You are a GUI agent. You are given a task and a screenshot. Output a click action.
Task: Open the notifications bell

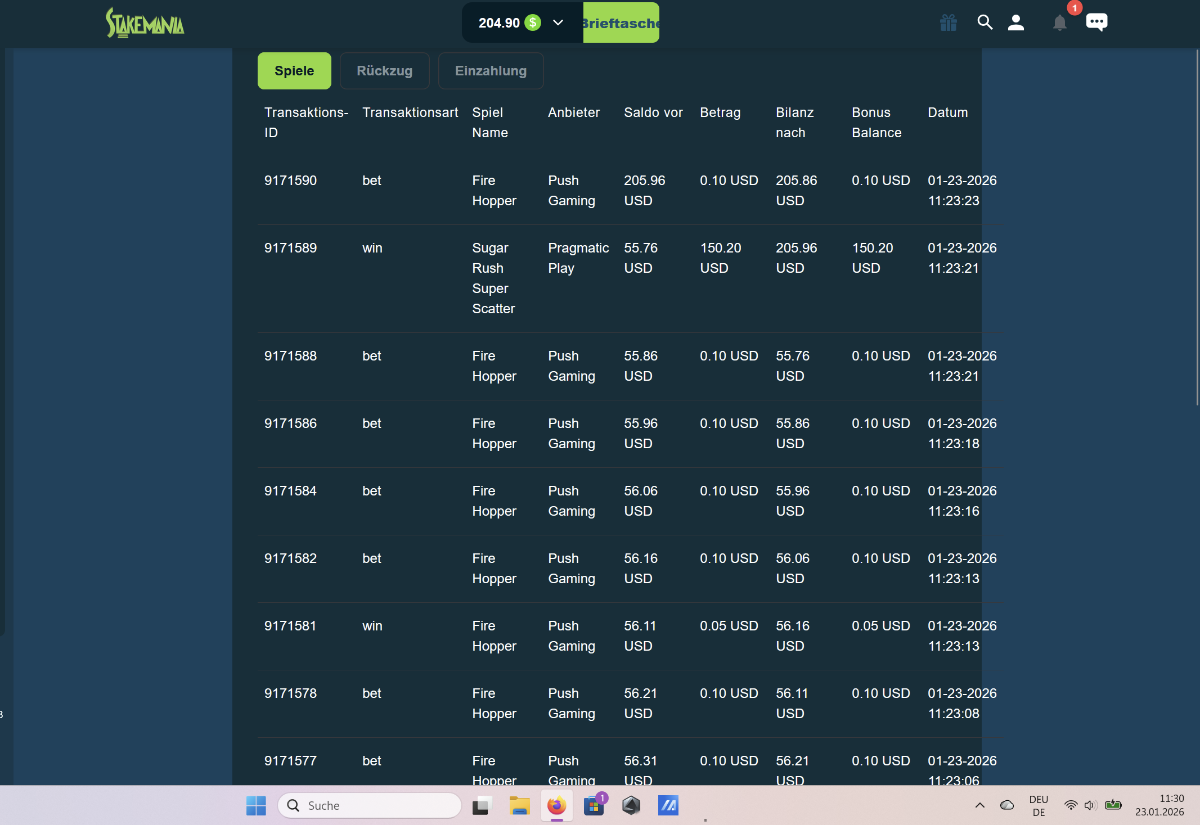coord(1060,23)
